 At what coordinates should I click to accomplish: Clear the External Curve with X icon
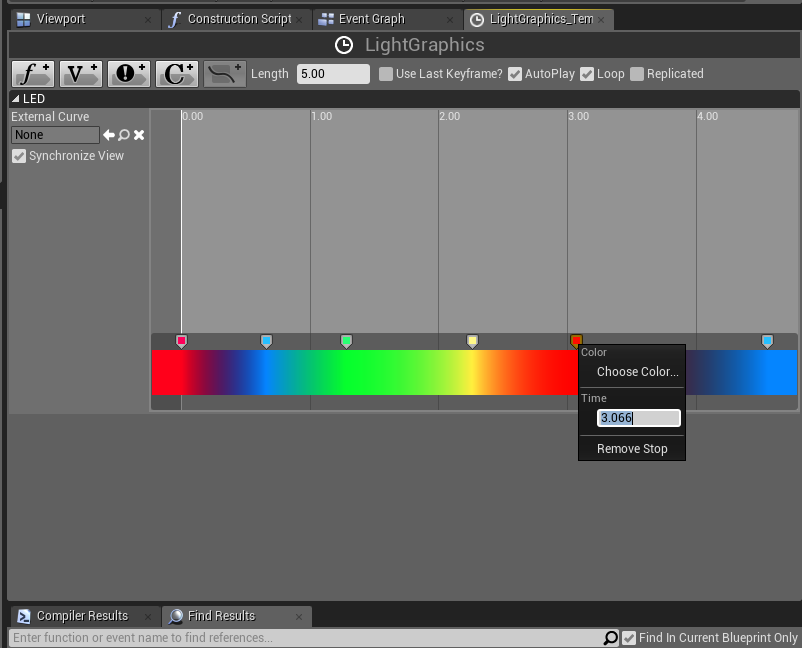pyautogui.click(x=139, y=135)
